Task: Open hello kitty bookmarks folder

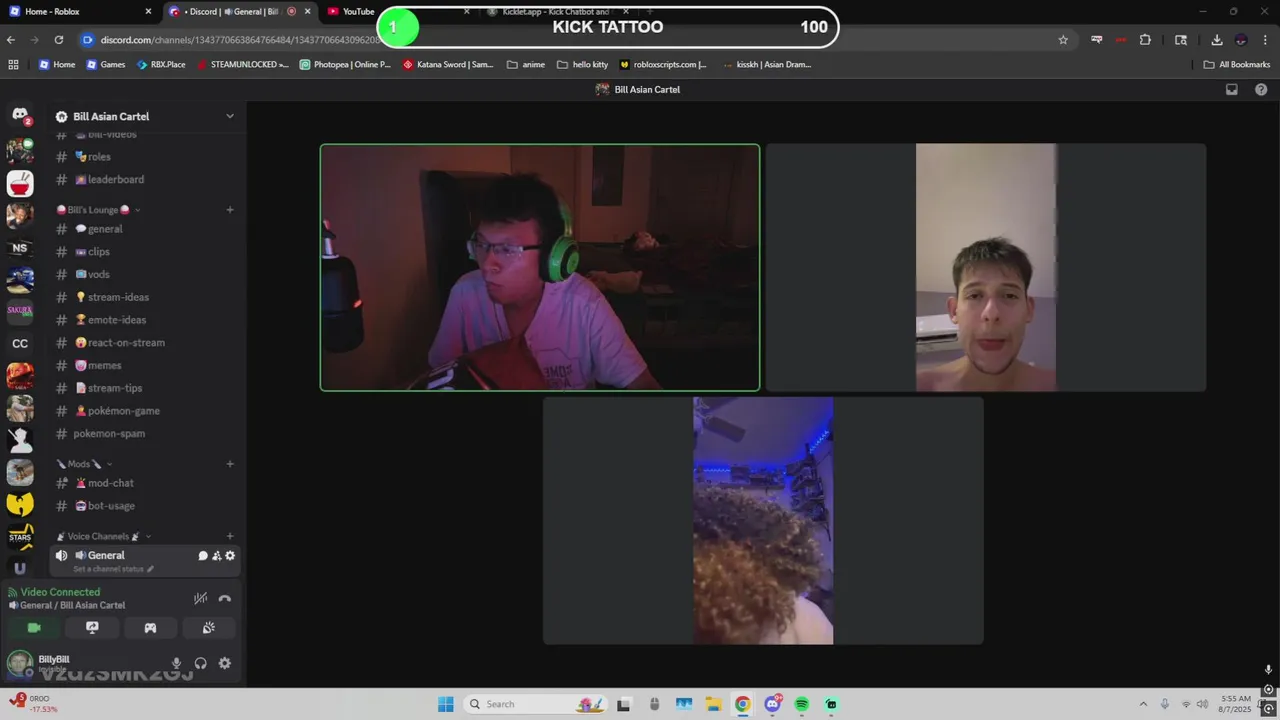Action: tap(582, 64)
